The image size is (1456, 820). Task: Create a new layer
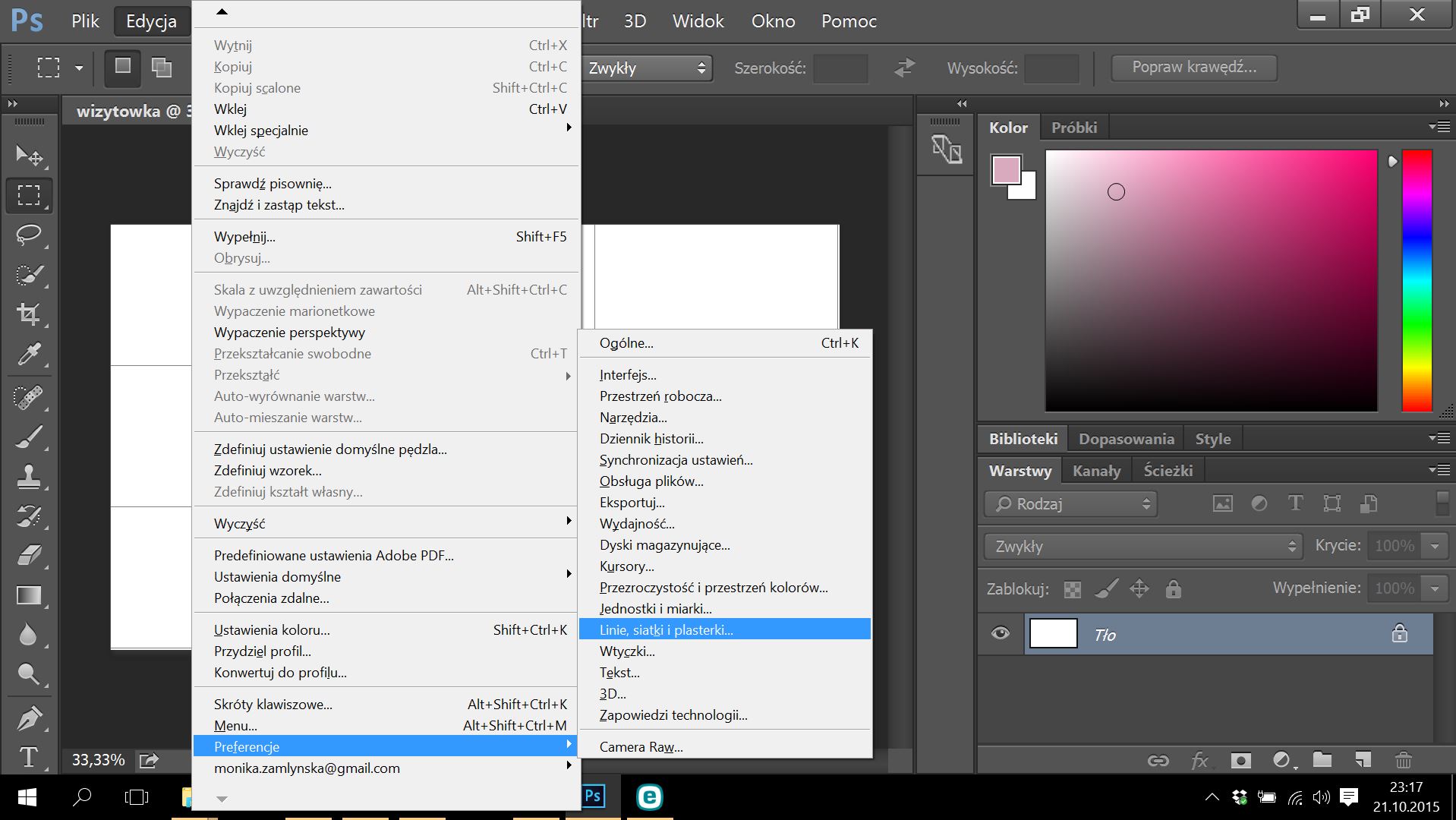pos(1363,759)
